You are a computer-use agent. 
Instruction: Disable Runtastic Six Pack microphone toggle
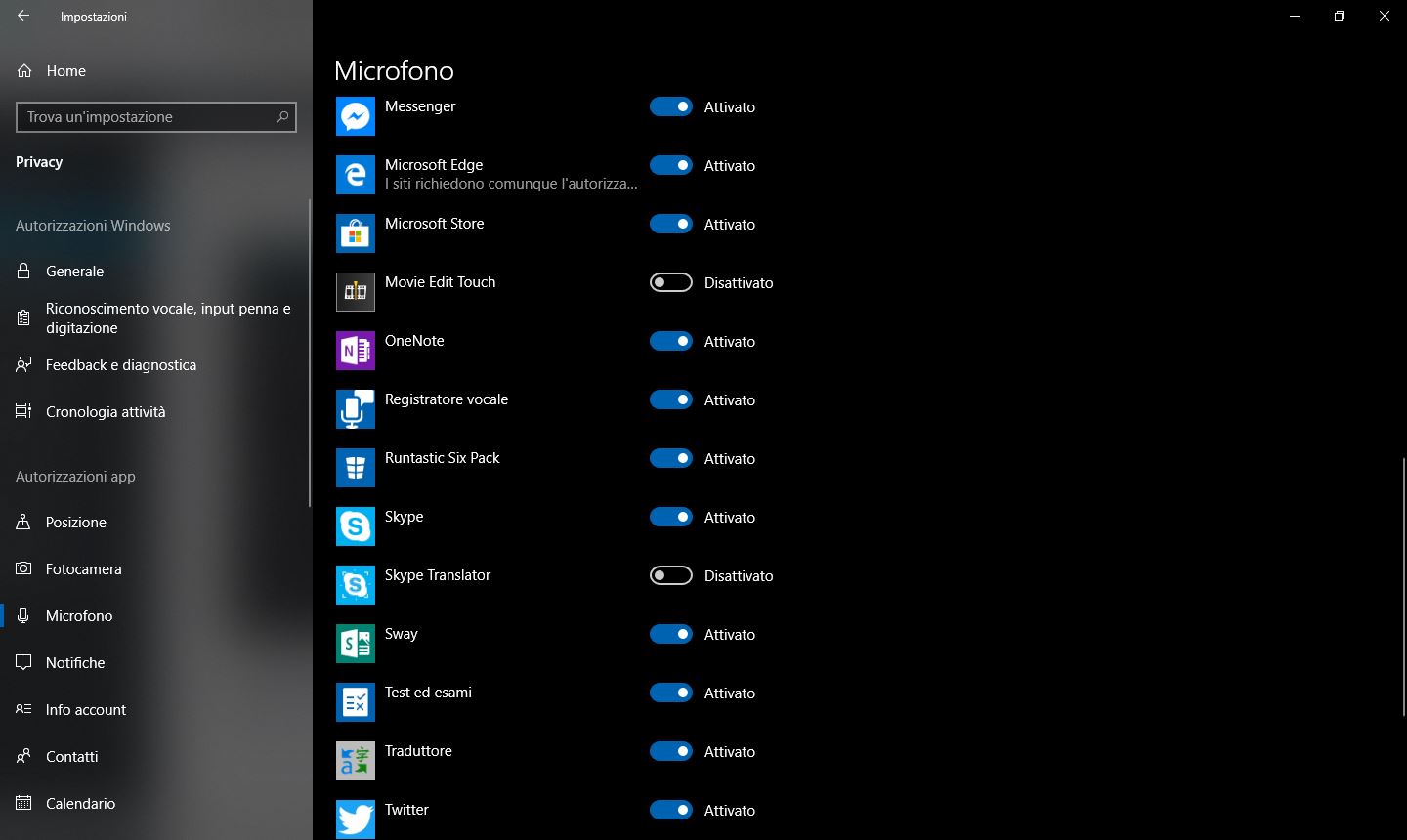pyautogui.click(x=671, y=458)
